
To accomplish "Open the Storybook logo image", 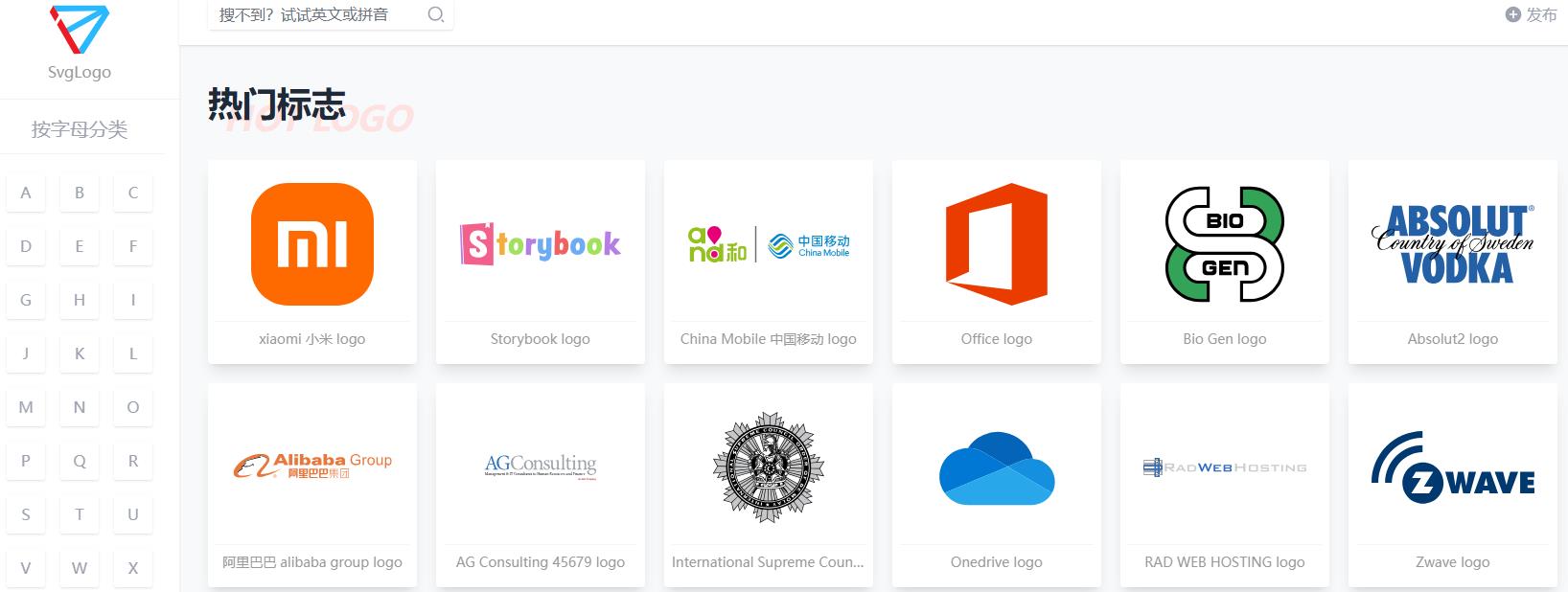I will tap(541, 244).
